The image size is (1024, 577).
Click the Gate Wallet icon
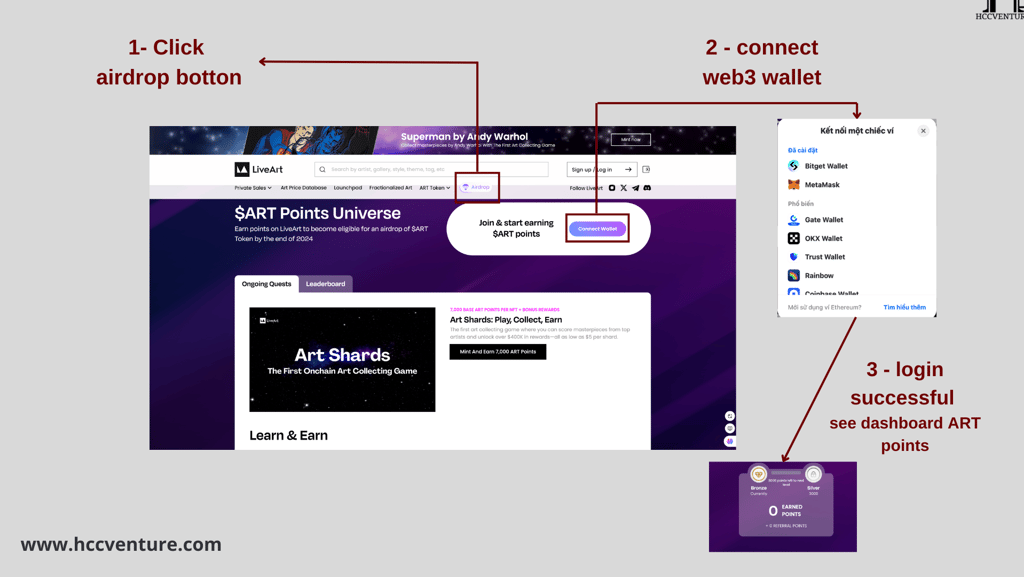(x=793, y=220)
